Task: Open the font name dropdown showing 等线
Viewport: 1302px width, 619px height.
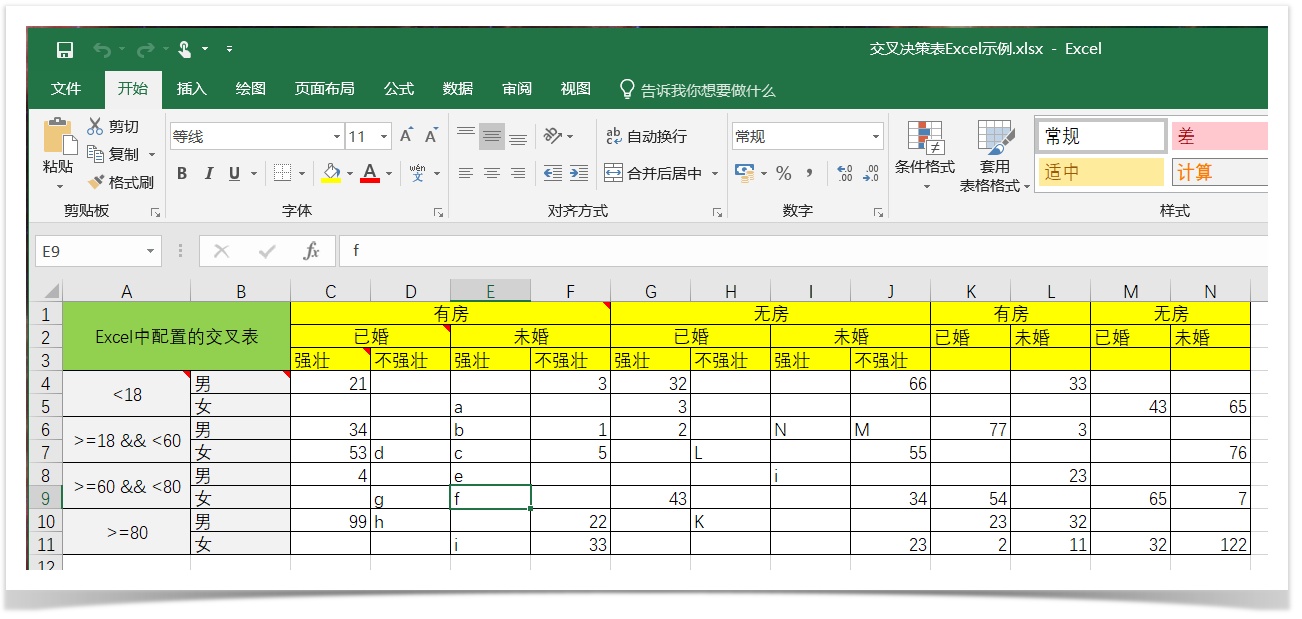Action: coord(336,137)
